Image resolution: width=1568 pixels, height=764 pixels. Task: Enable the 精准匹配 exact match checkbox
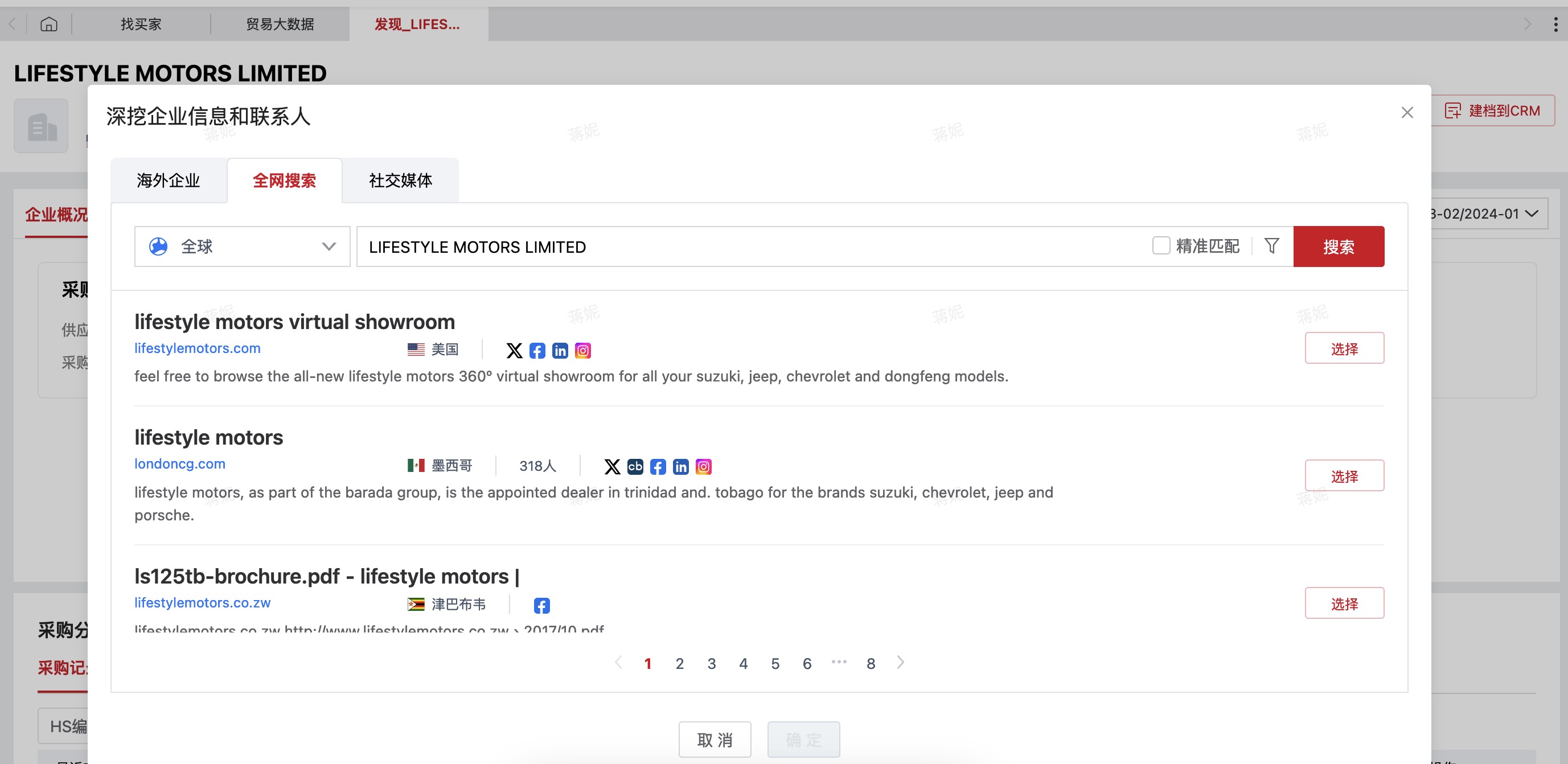1161,246
